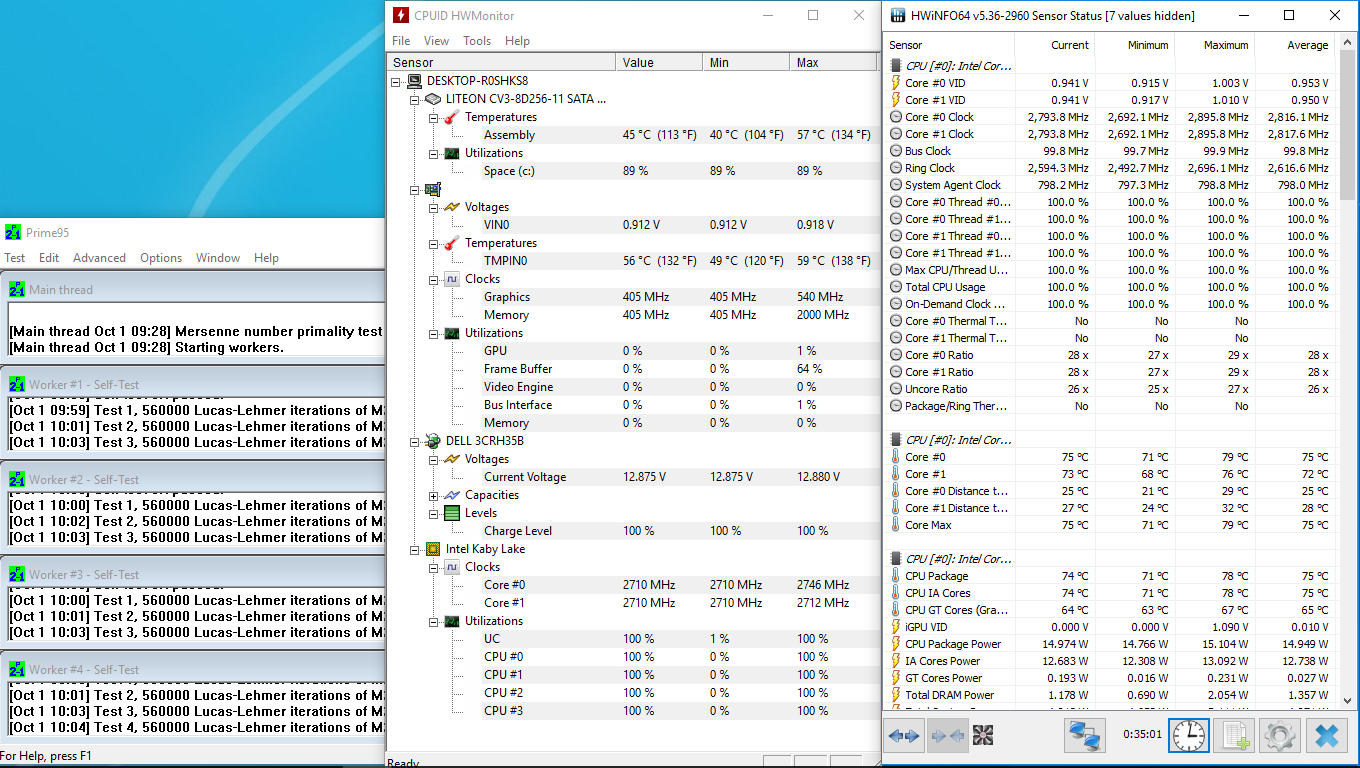Select the Ring Clock row in HWiNFO64
This screenshot has height=768, width=1360.
pyautogui.click(x=1111, y=168)
